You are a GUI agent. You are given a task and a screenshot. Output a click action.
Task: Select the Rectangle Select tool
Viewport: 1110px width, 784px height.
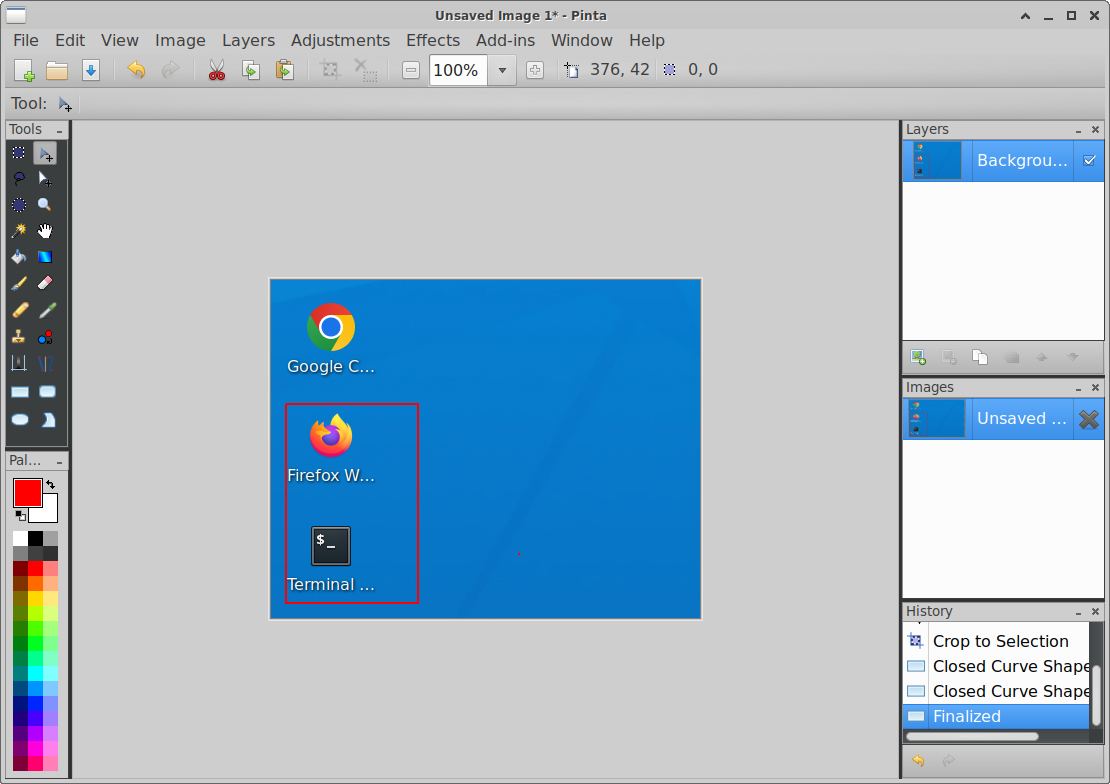point(19,153)
